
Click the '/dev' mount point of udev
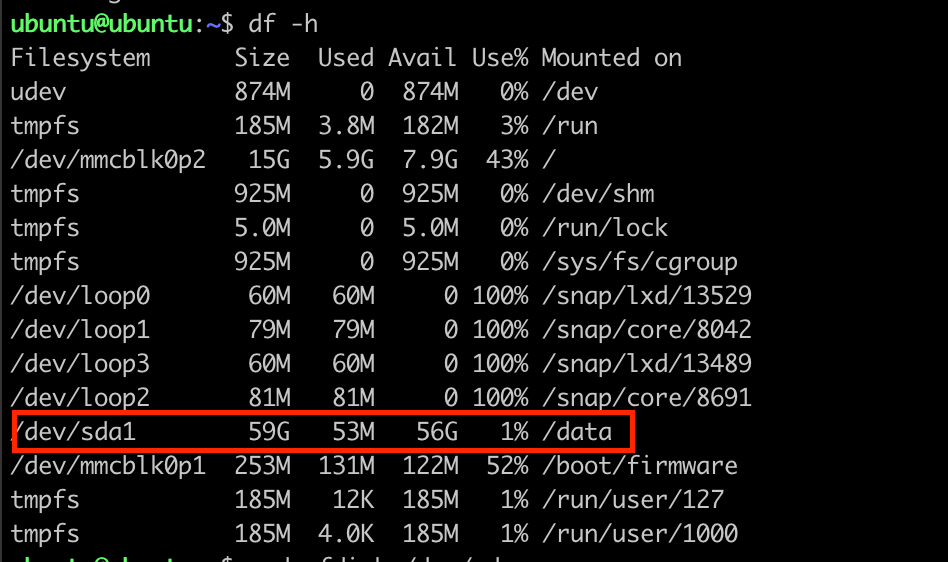[570, 92]
